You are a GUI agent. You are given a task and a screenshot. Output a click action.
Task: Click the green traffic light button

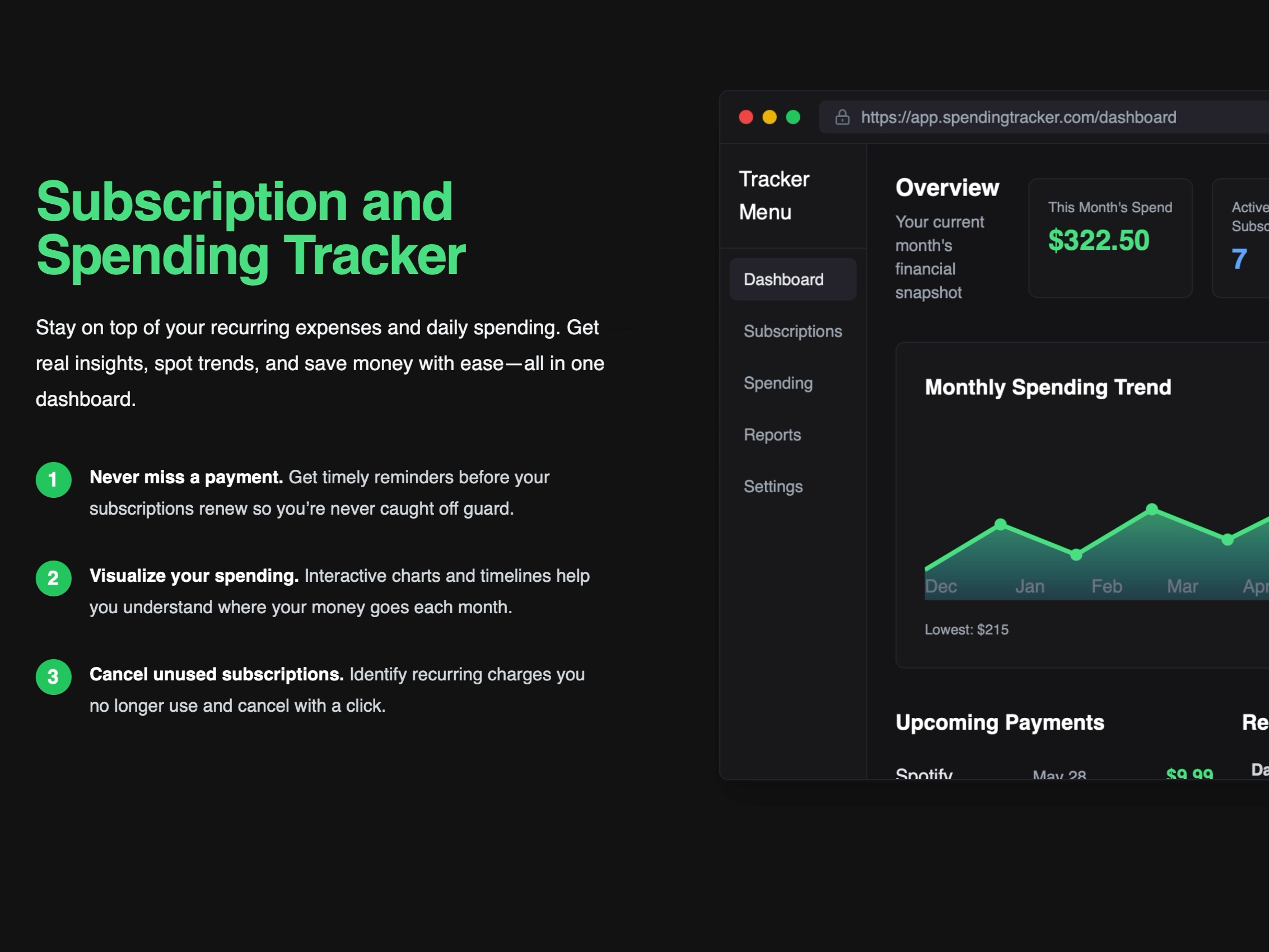pos(792,116)
